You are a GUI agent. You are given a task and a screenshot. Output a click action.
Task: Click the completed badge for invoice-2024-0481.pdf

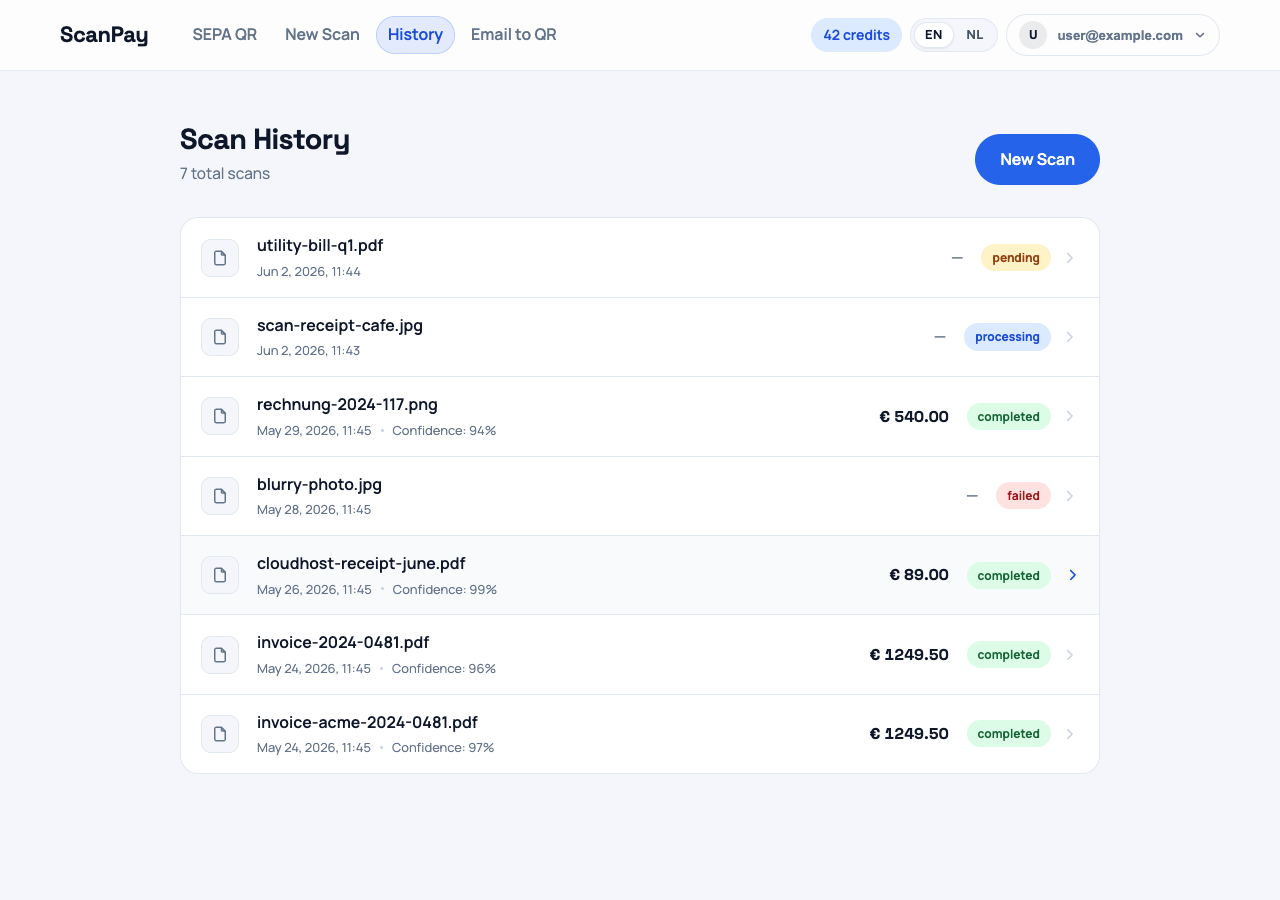(x=1009, y=655)
